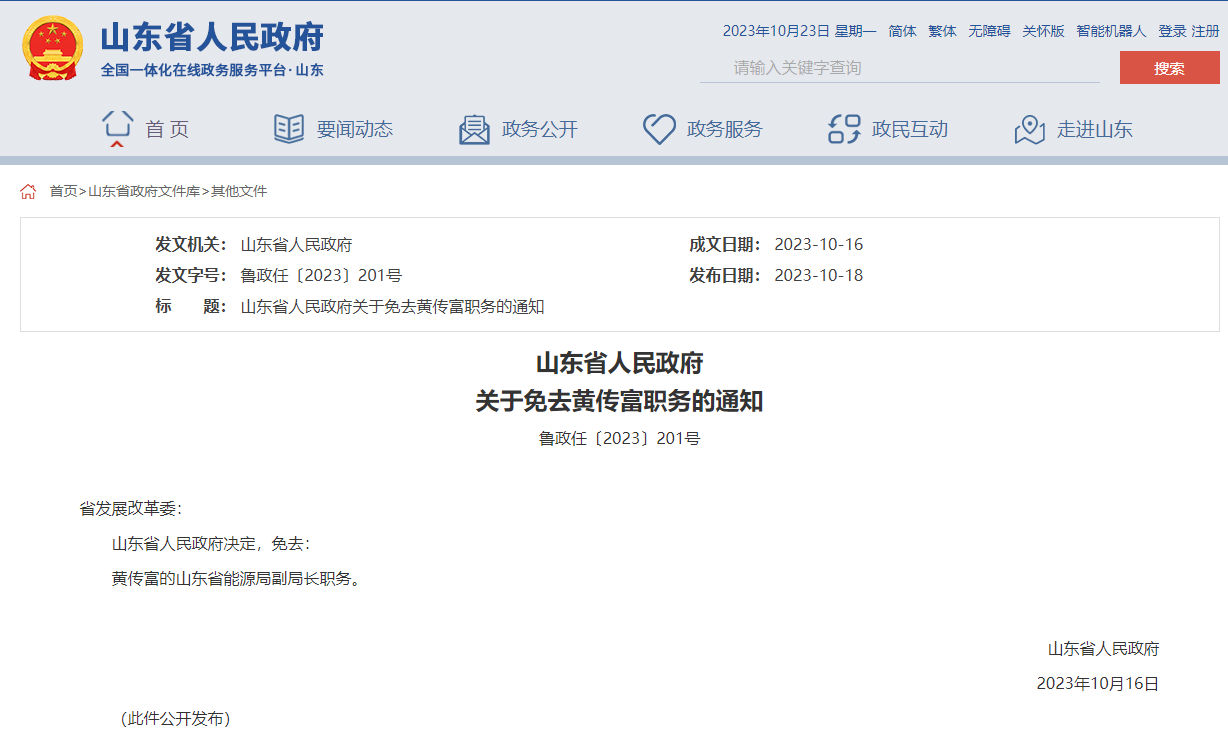Click the envelope icon for 政务公开
The image size is (1228, 746).
click(x=474, y=129)
